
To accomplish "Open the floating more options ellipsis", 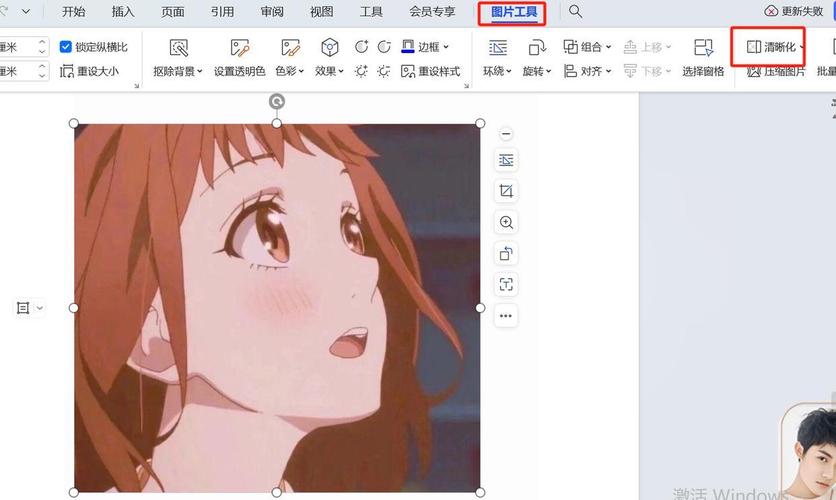I will tap(506, 316).
